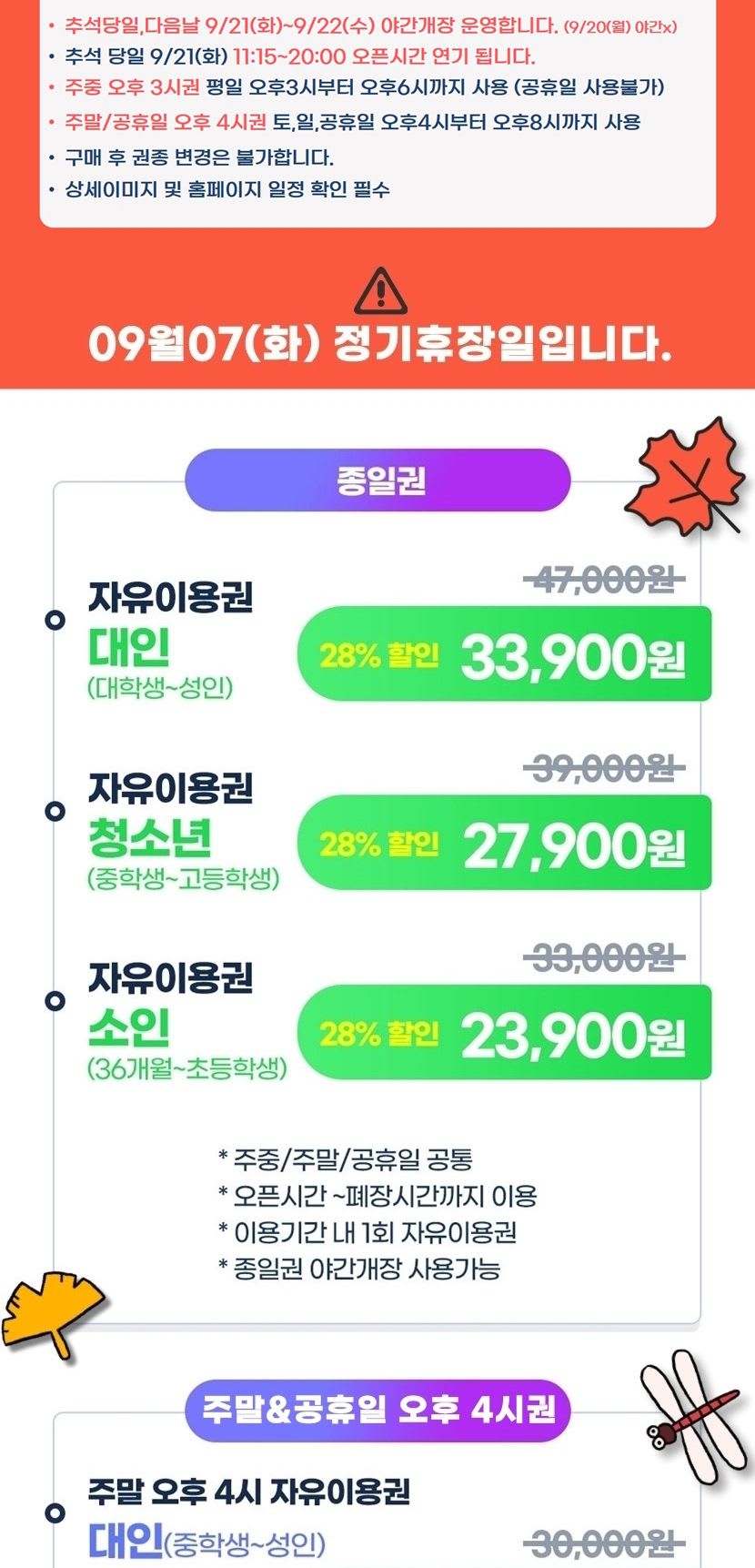Click the bullet circle beside 자유이용권 대인

55,621
